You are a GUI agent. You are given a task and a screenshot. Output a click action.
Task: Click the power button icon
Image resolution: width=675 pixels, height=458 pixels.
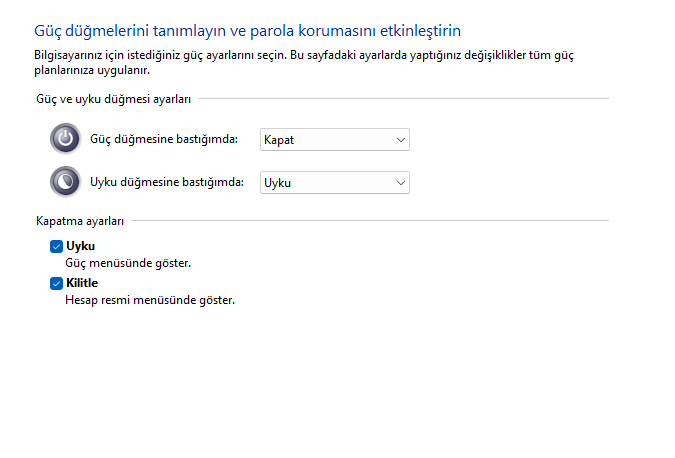pos(65,139)
